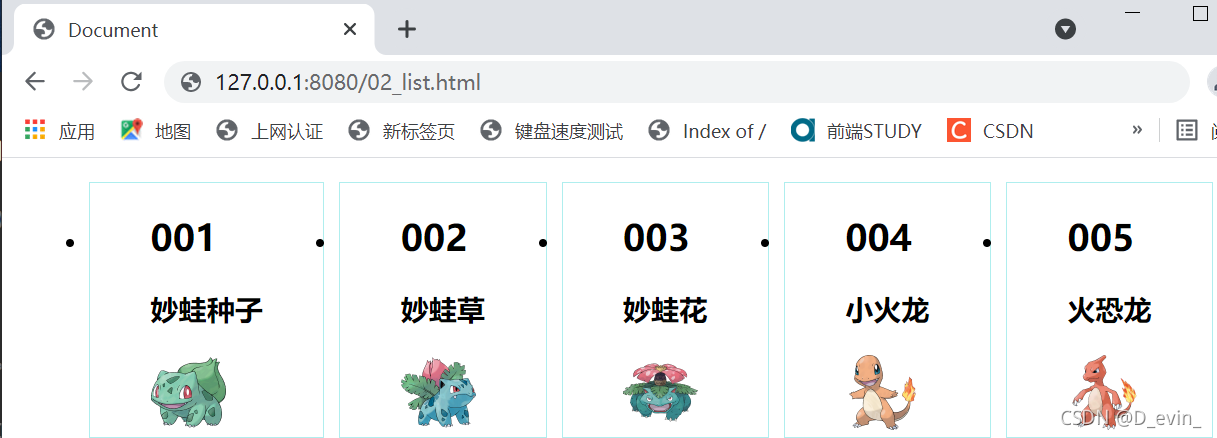The image size is (1217, 438).
Task: Open the reading list icon
Action: pyautogui.click(x=1186, y=130)
